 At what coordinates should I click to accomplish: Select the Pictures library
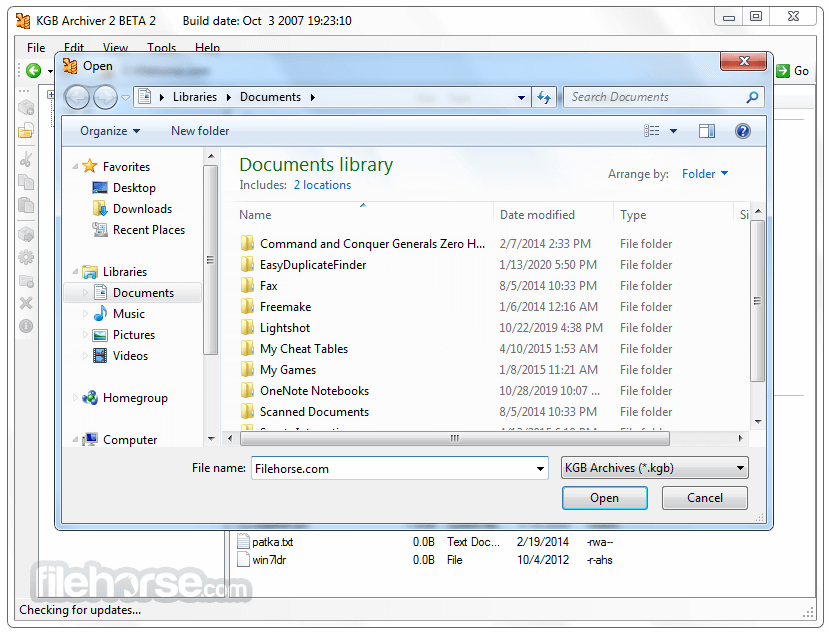134,335
